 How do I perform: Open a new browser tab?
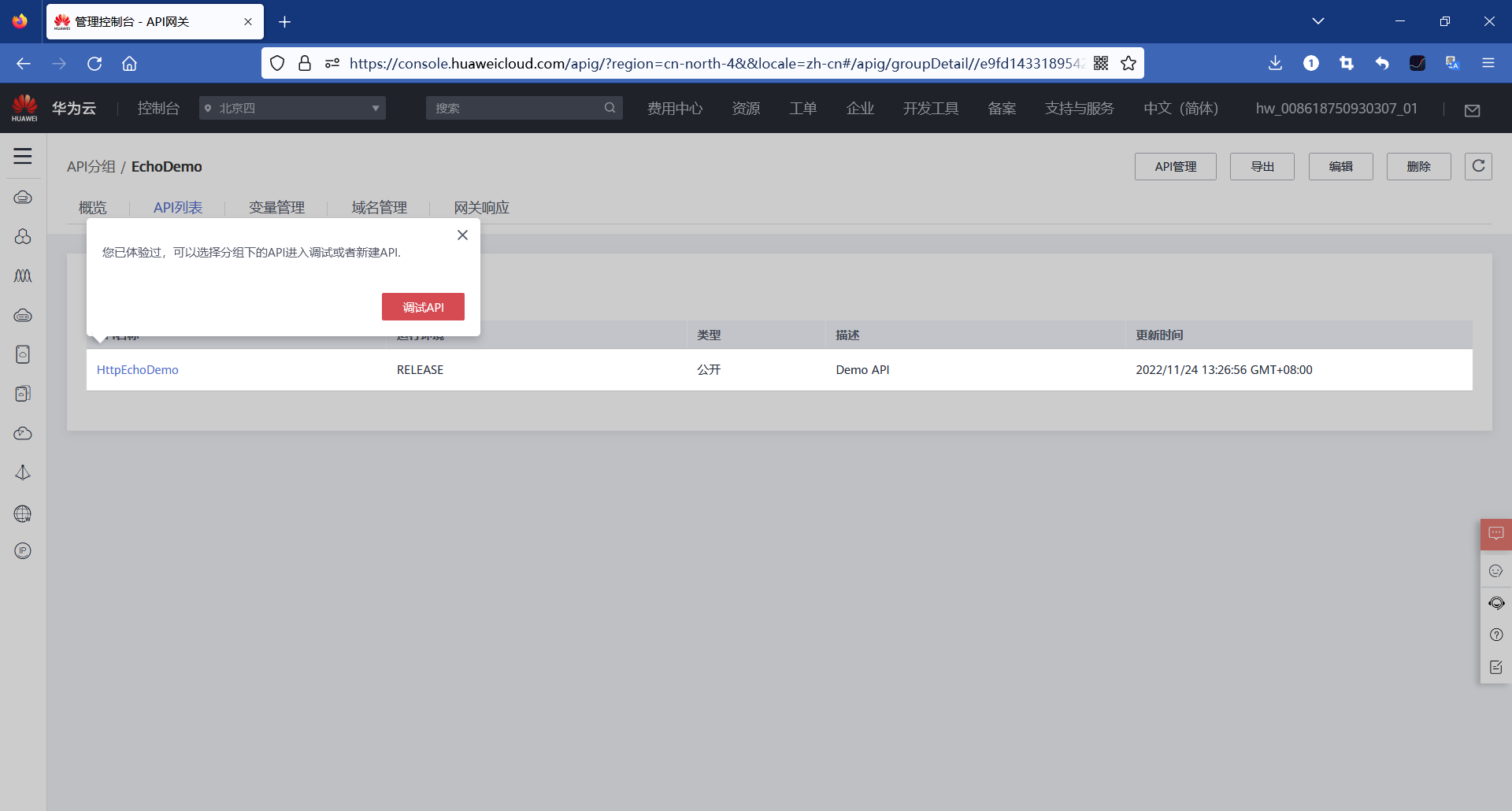coord(285,22)
